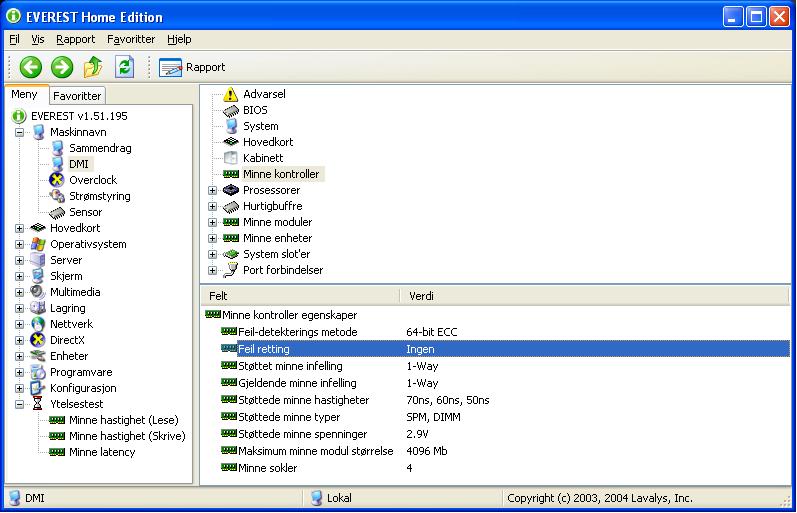Viewport: 797px width, 513px height.
Task: Click the Up folder toolbar icon
Action: pyautogui.click(x=93, y=67)
